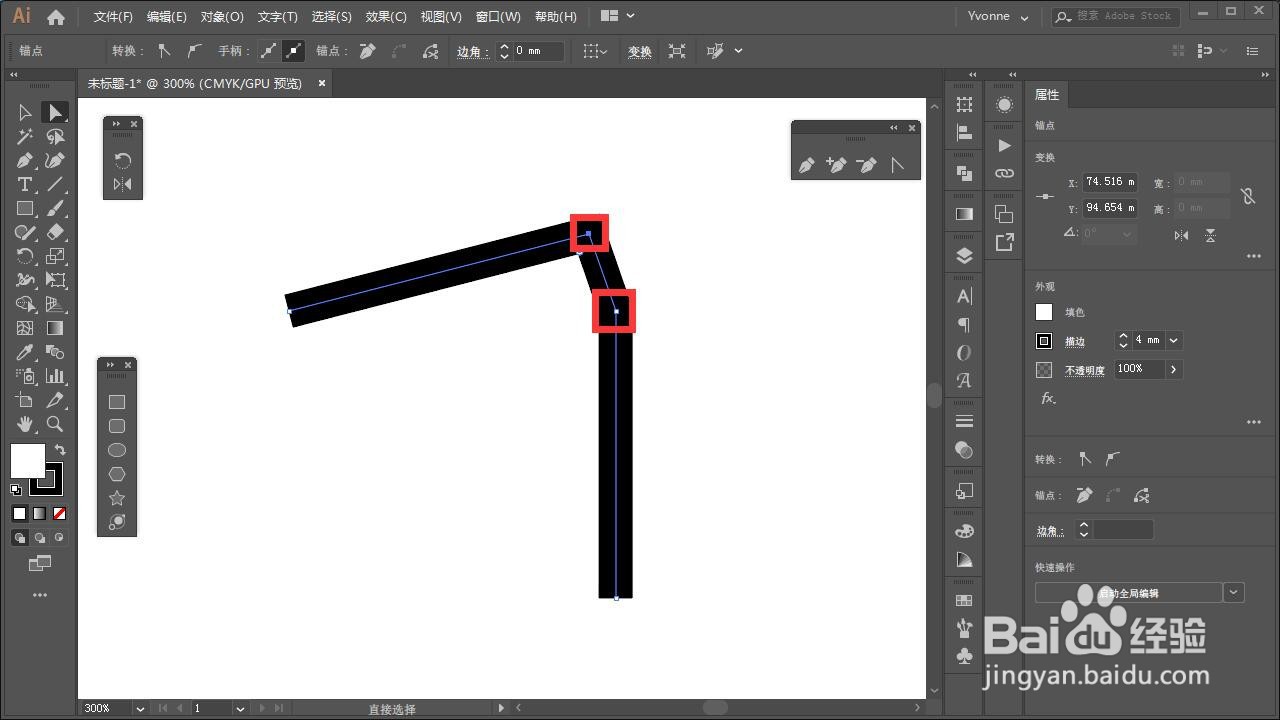
Task: Open the stroke weight dropdown in Properties
Action: click(1174, 341)
